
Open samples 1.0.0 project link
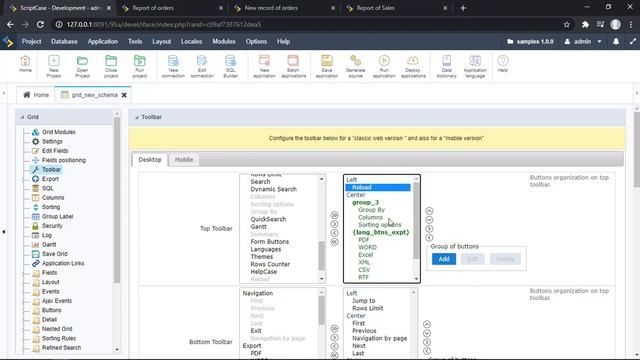[530, 41]
